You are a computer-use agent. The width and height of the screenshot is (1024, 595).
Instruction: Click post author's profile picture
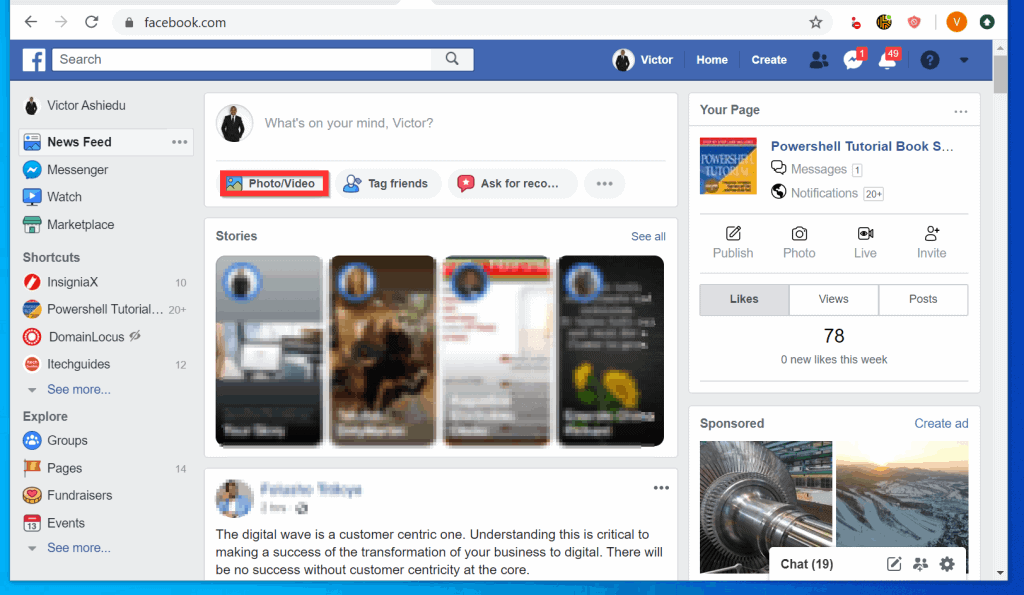234,498
